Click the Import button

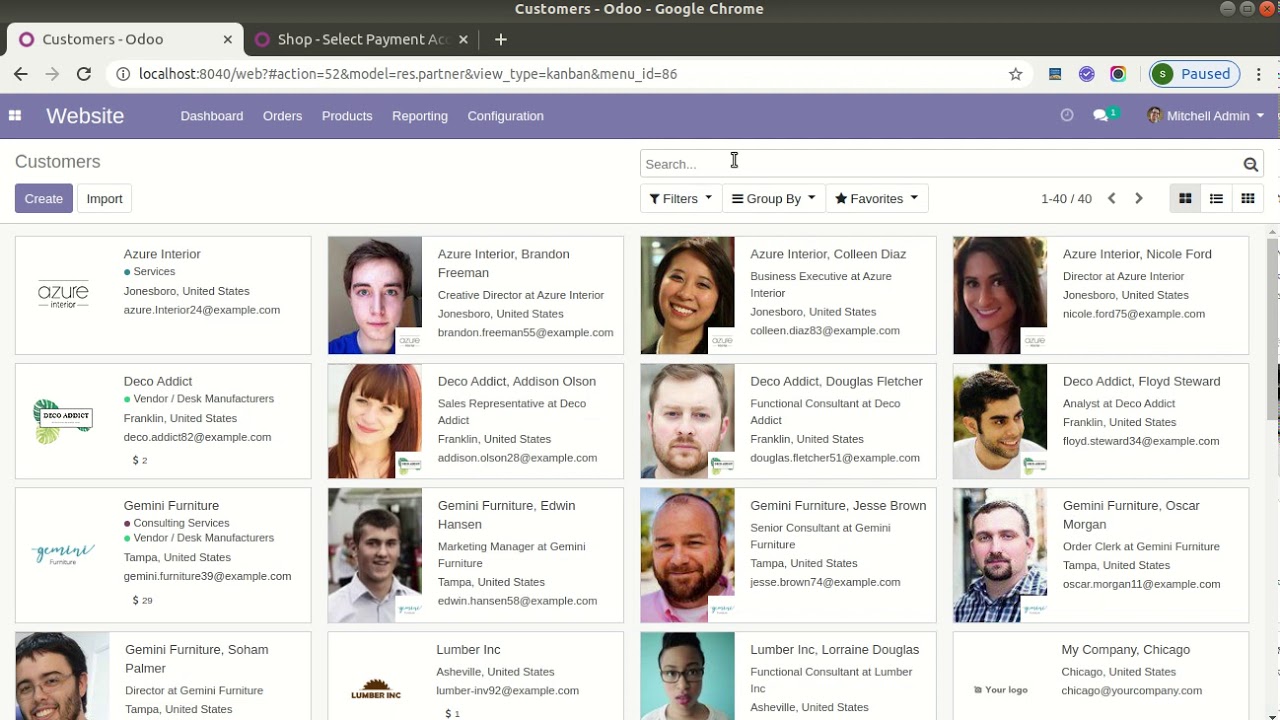pyautogui.click(x=104, y=199)
